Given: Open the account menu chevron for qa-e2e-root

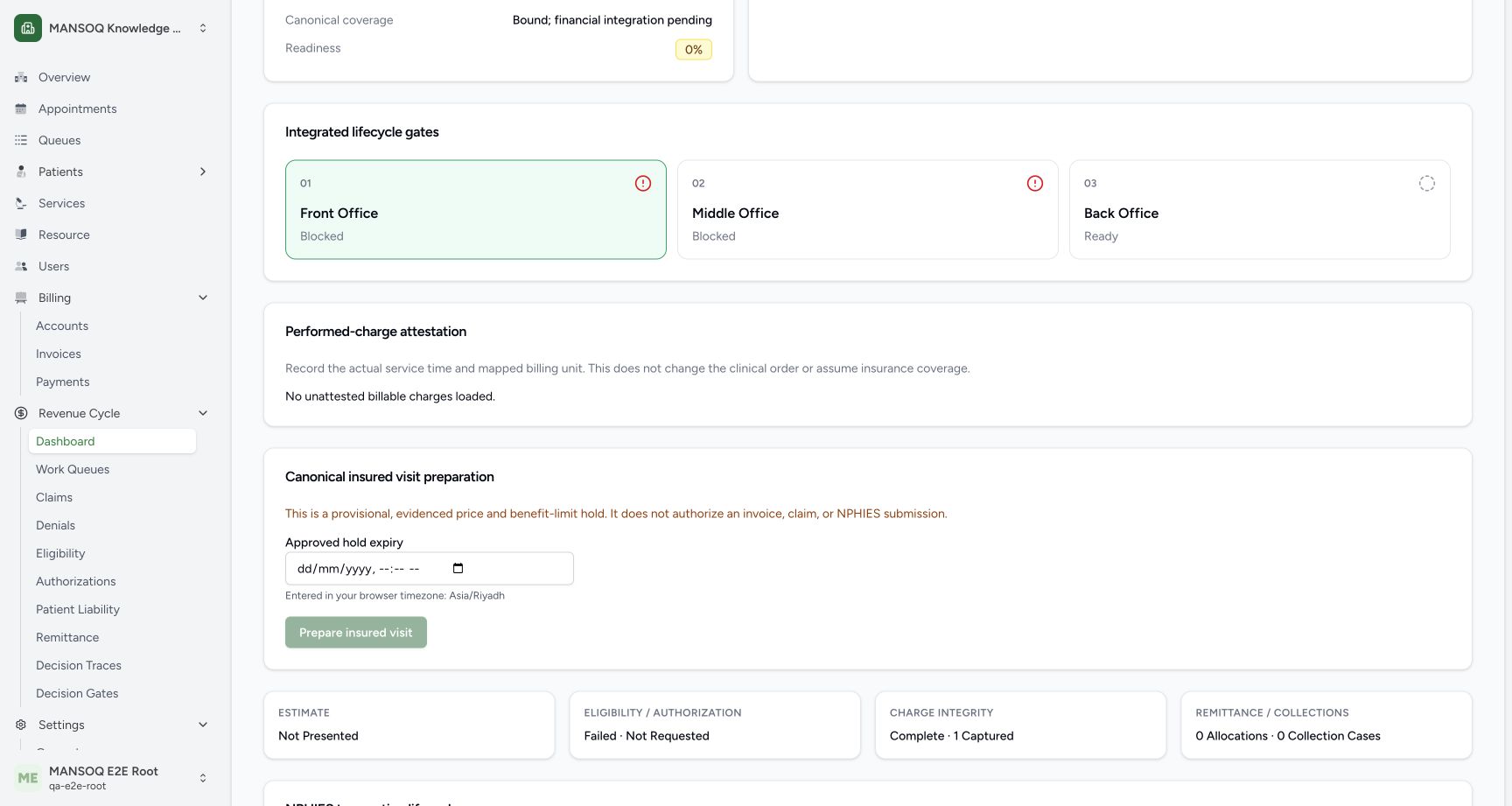Looking at the screenshot, I should pyautogui.click(x=203, y=778).
